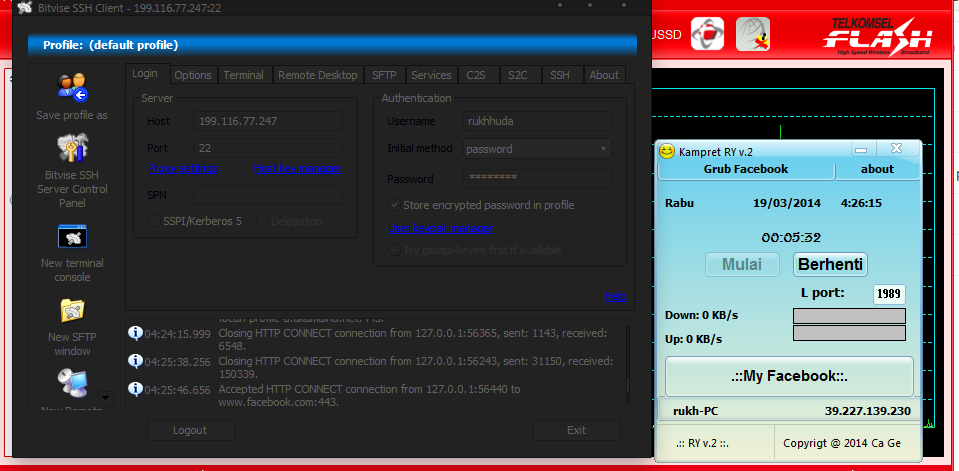Toggle SSPI/Kerberos 5 checkbox
Viewport: 959px width, 471px height.
(x=154, y=221)
